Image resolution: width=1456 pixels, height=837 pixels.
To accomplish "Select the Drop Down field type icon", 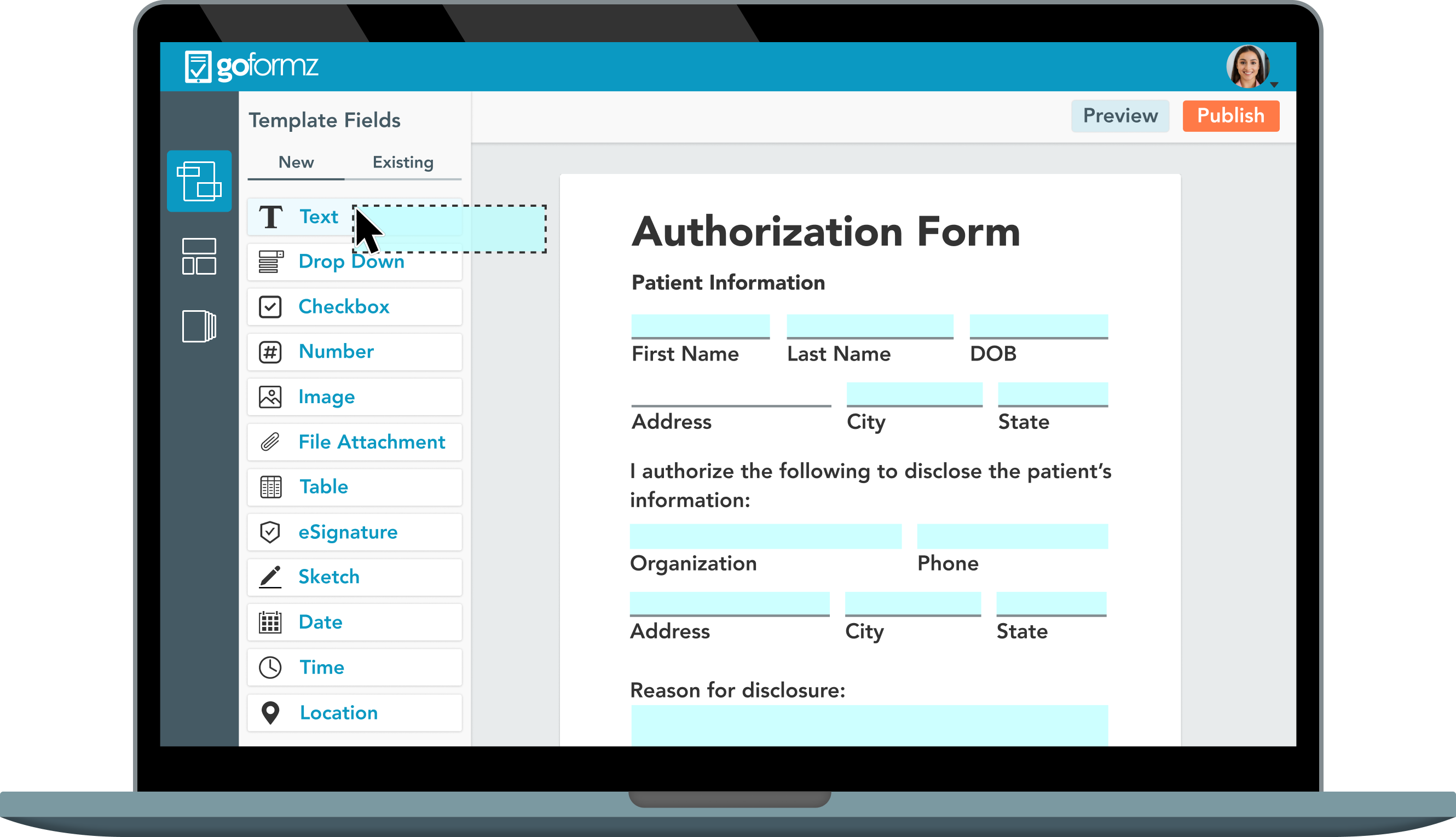I will pyautogui.click(x=269, y=262).
